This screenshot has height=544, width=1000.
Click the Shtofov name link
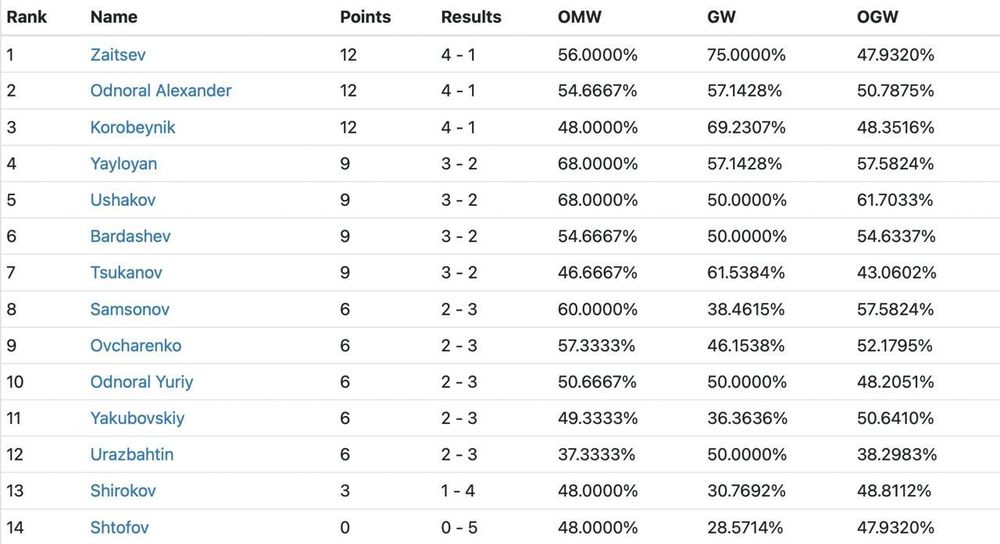[120, 527]
